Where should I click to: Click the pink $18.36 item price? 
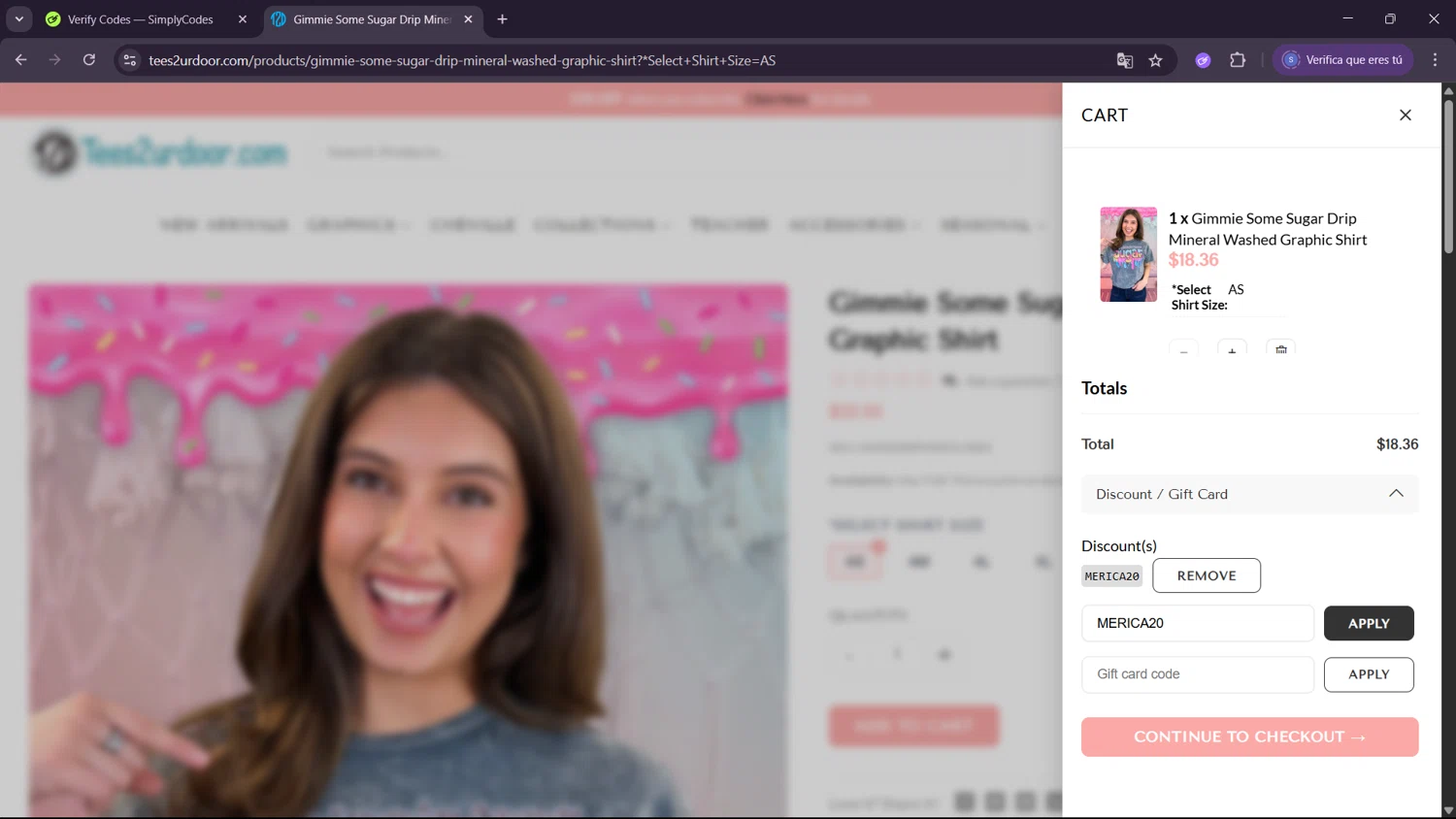point(1193,260)
